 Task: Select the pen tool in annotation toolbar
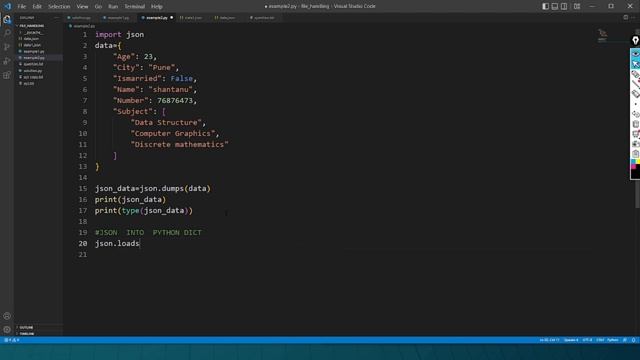coord(636,74)
